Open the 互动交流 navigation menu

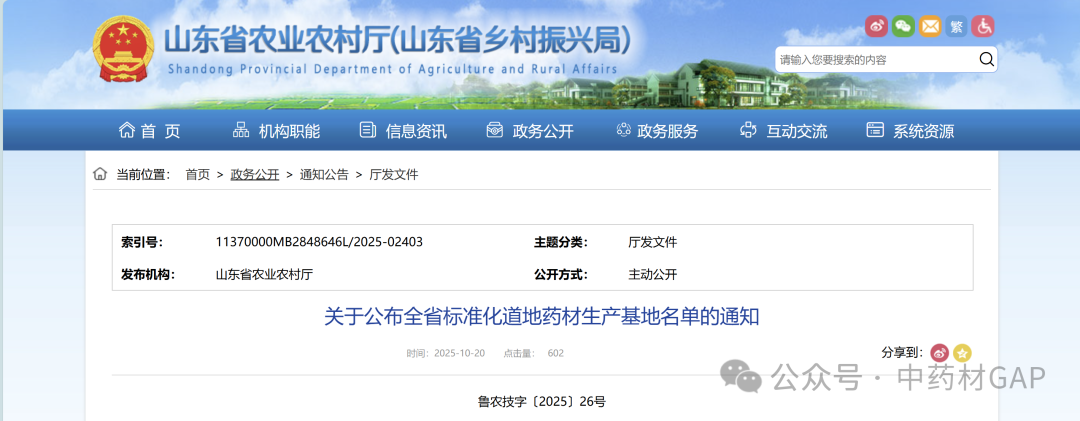pos(784,131)
